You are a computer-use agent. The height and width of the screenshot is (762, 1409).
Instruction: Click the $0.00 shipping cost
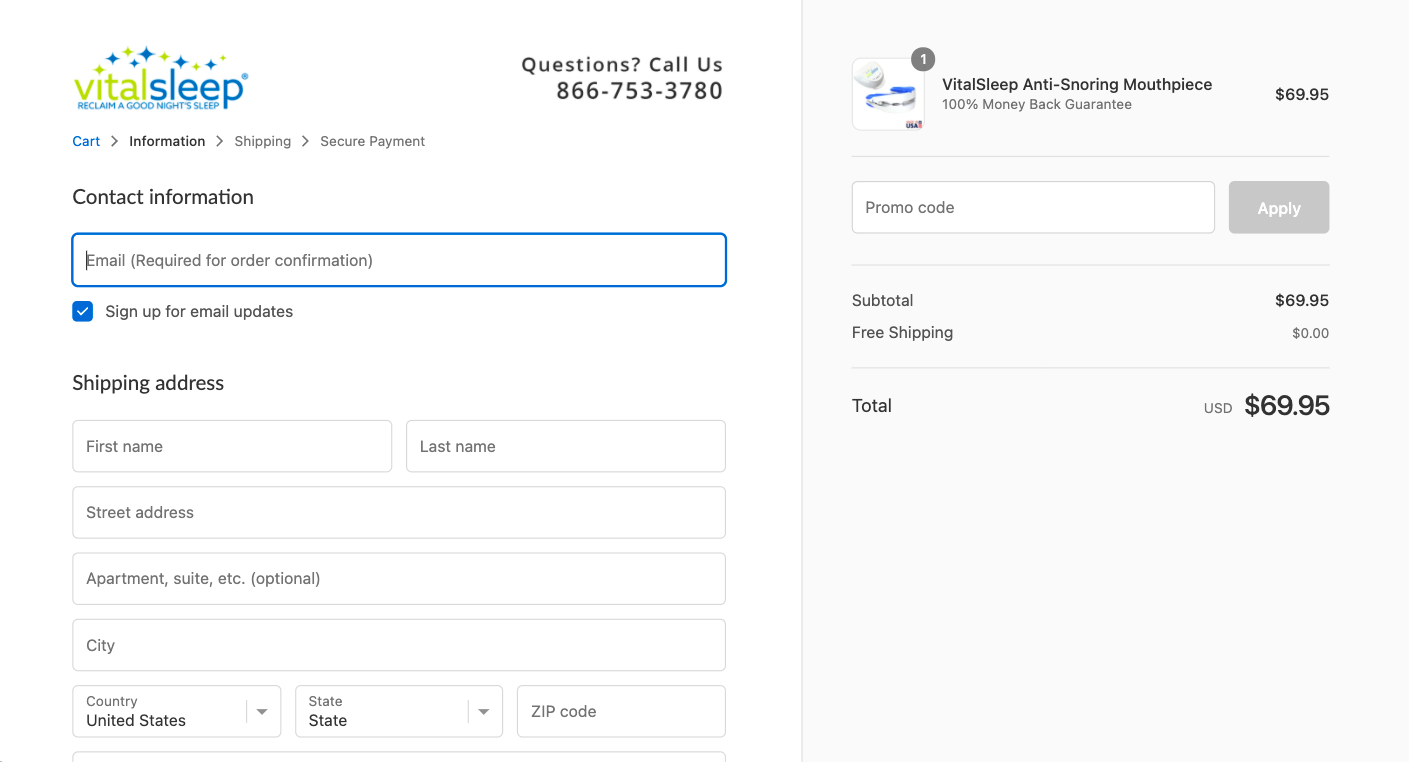pyautogui.click(x=1310, y=333)
